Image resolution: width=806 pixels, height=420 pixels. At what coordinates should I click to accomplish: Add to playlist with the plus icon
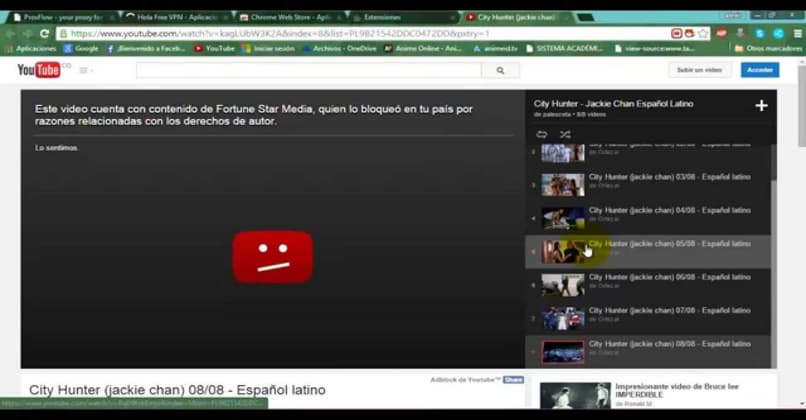click(761, 105)
